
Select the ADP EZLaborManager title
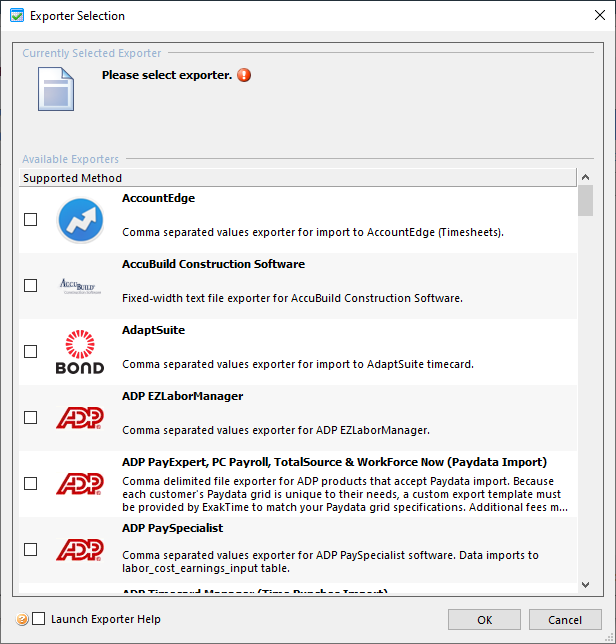(183, 396)
